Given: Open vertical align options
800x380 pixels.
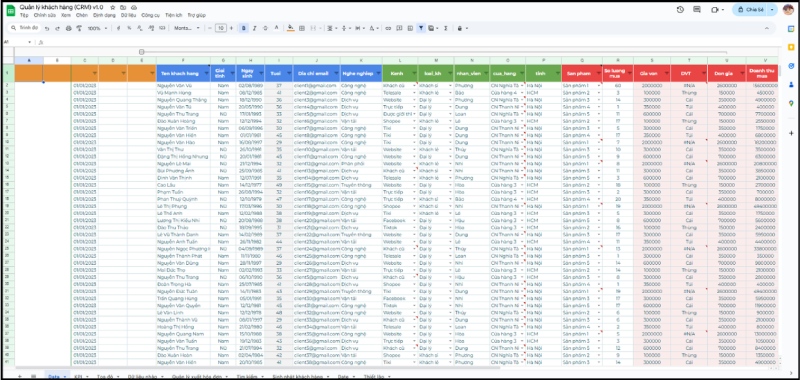Looking at the screenshot, I should [x=345, y=29].
